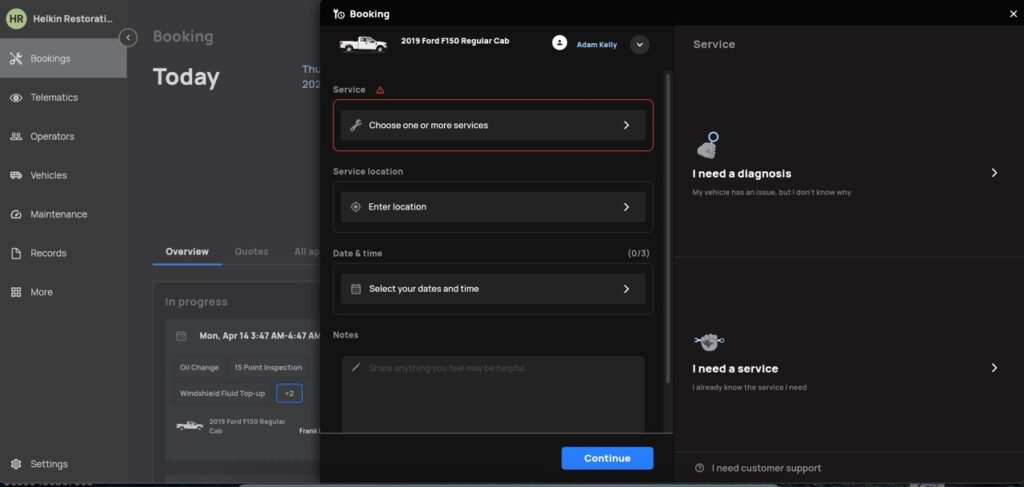Open Settings gear icon
1024x487 pixels.
coord(16,464)
